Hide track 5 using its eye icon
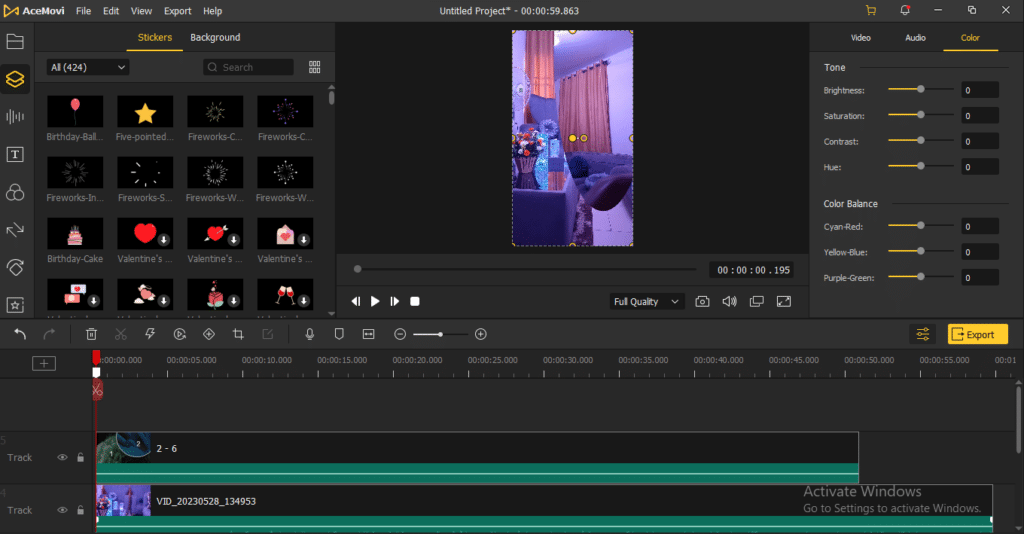Image resolution: width=1024 pixels, height=534 pixels. point(62,457)
